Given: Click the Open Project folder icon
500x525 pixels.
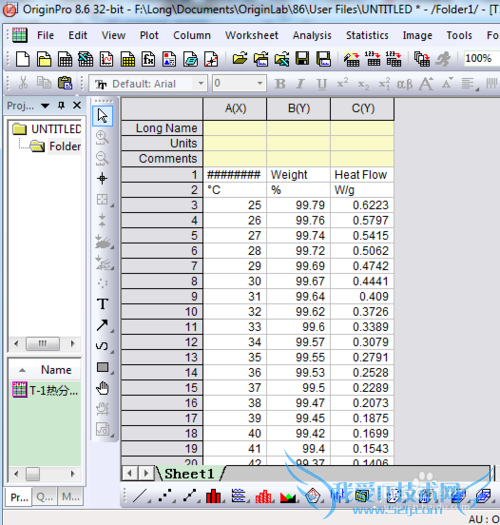Looking at the screenshot, I should click(x=240, y=59).
